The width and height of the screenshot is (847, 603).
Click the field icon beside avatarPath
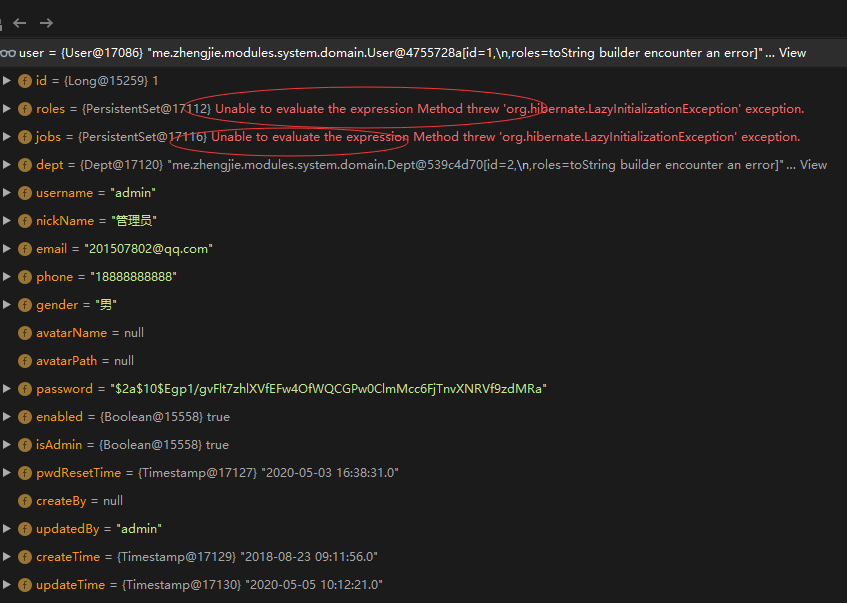25,361
